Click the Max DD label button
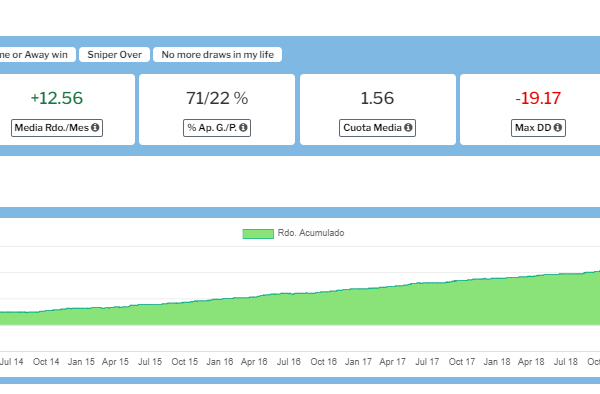Screen dimensions: 600x394 click(538, 128)
